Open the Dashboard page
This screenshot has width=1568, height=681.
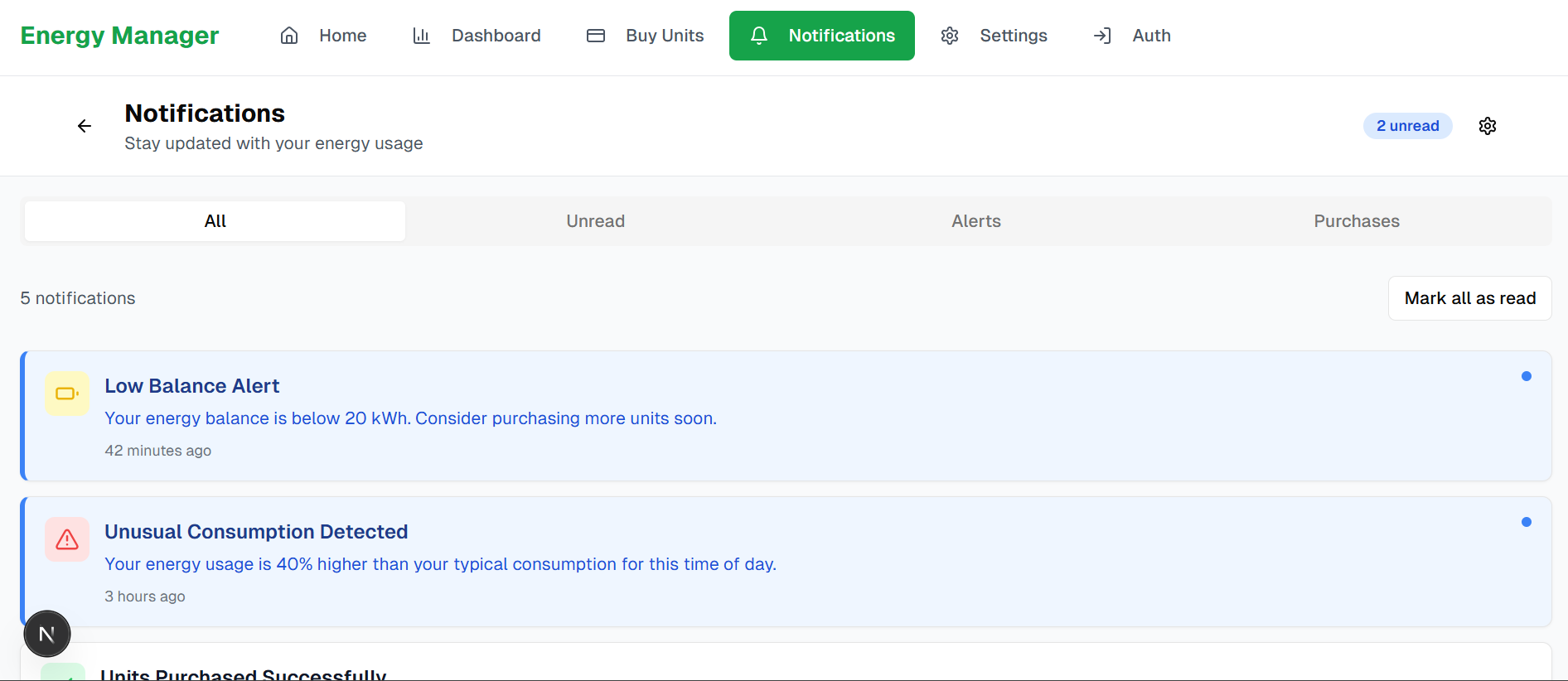click(477, 36)
